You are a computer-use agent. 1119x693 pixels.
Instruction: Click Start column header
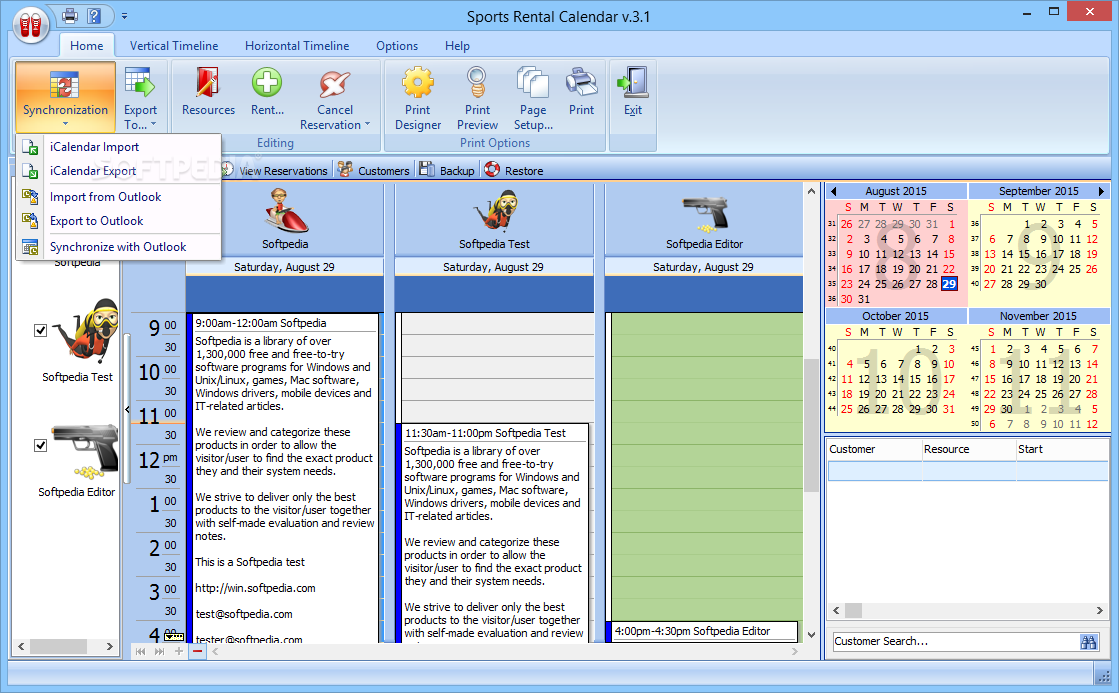(x=1062, y=449)
